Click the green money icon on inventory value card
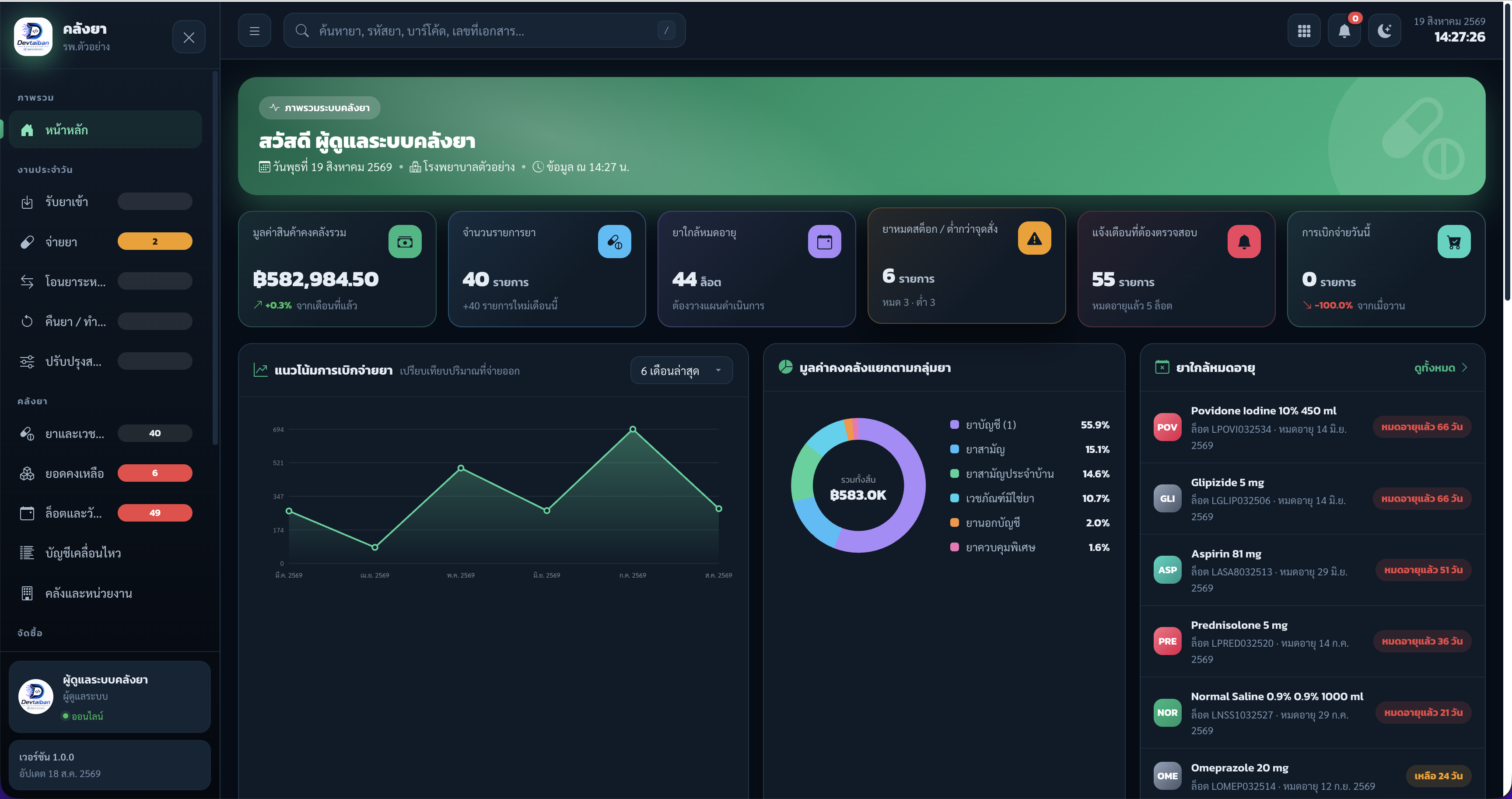 point(405,241)
